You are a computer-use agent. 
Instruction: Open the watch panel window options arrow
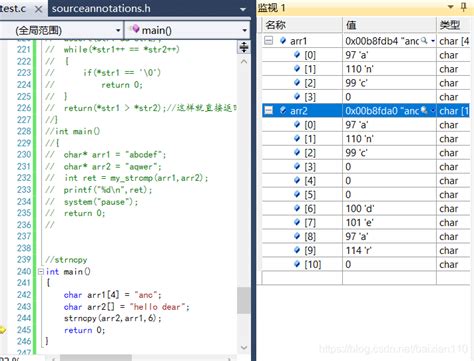tap(451, 7)
